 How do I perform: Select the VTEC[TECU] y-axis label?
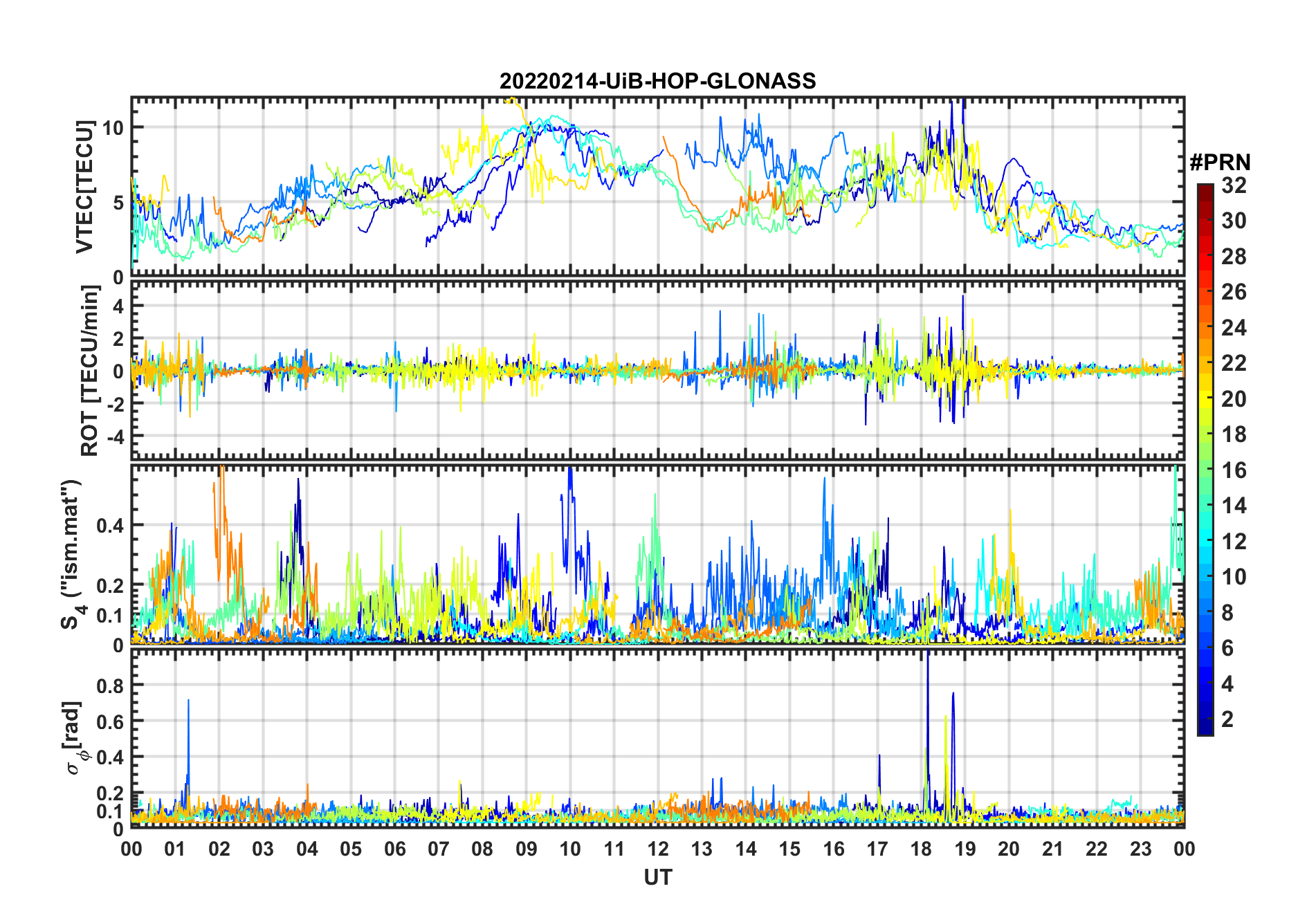(84, 187)
